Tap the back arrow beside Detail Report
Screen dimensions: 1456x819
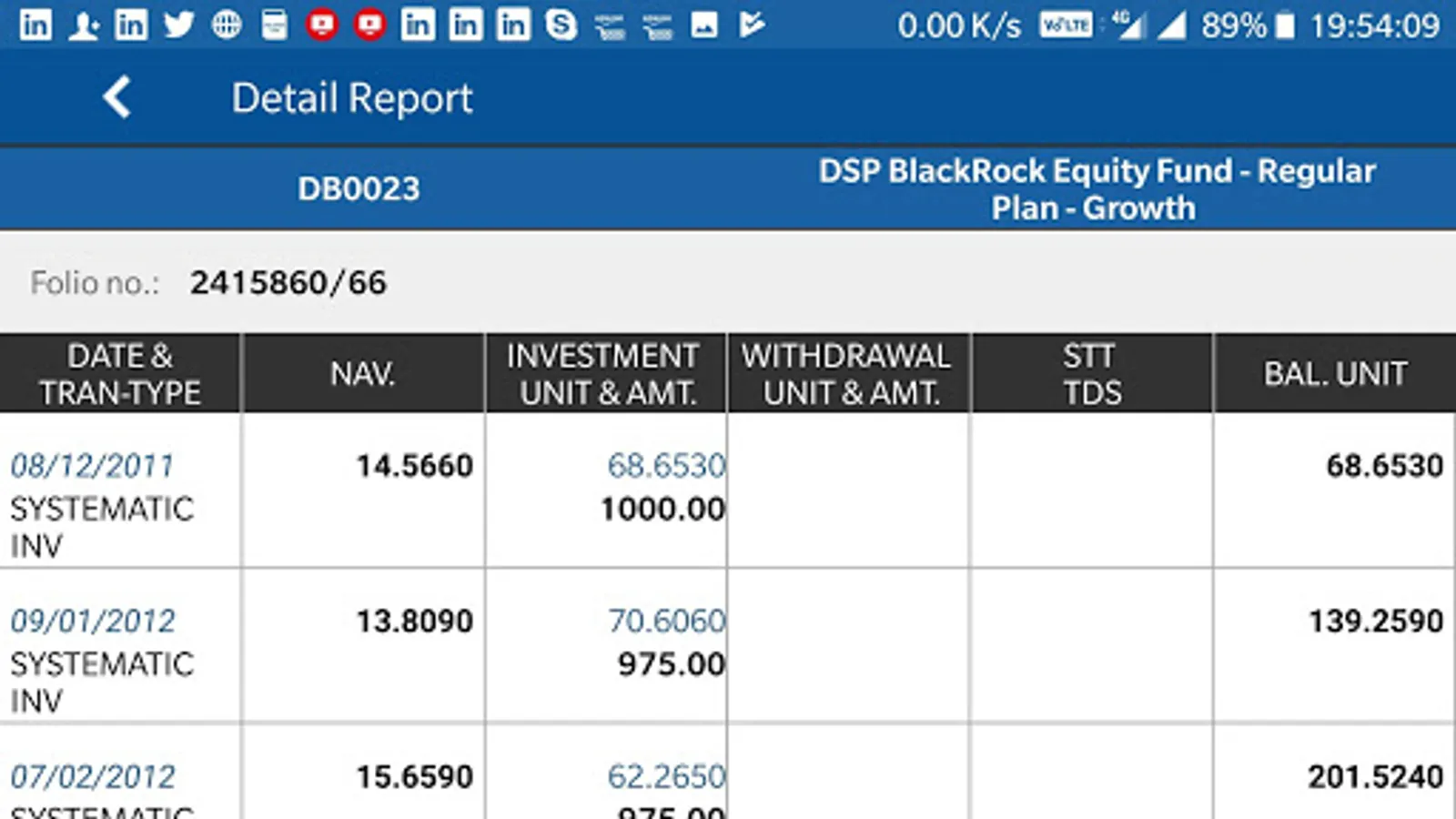point(117,97)
